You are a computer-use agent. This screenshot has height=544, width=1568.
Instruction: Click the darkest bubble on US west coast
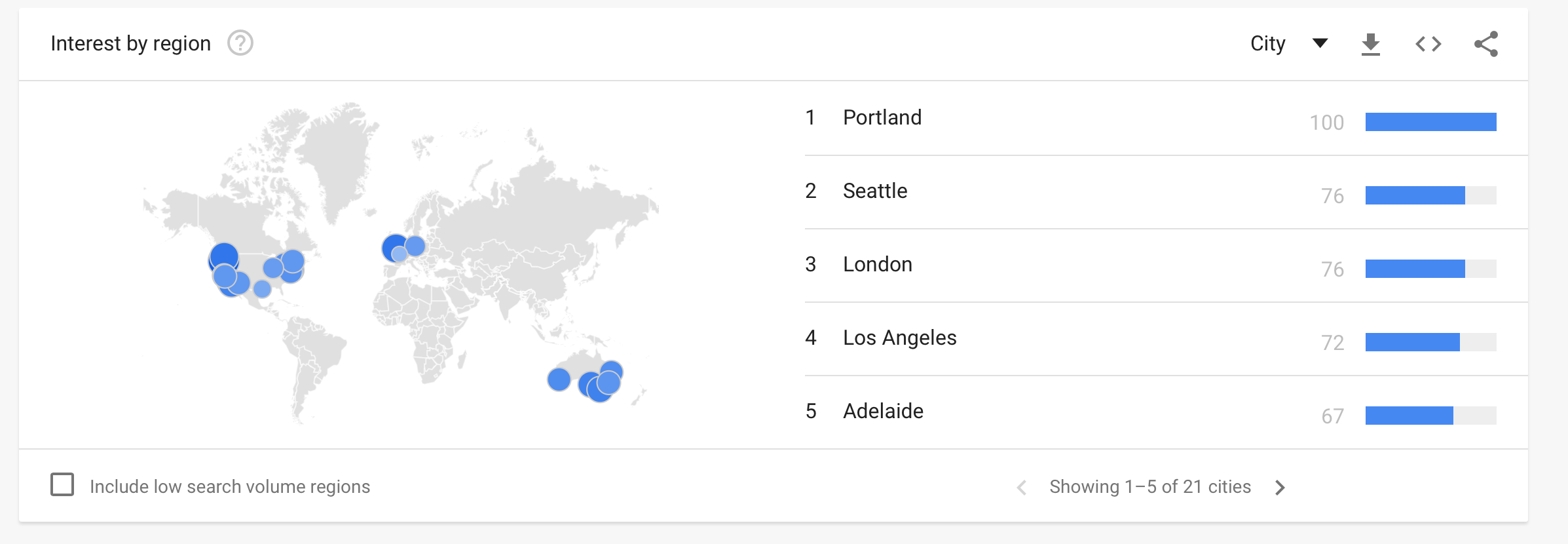(x=224, y=256)
